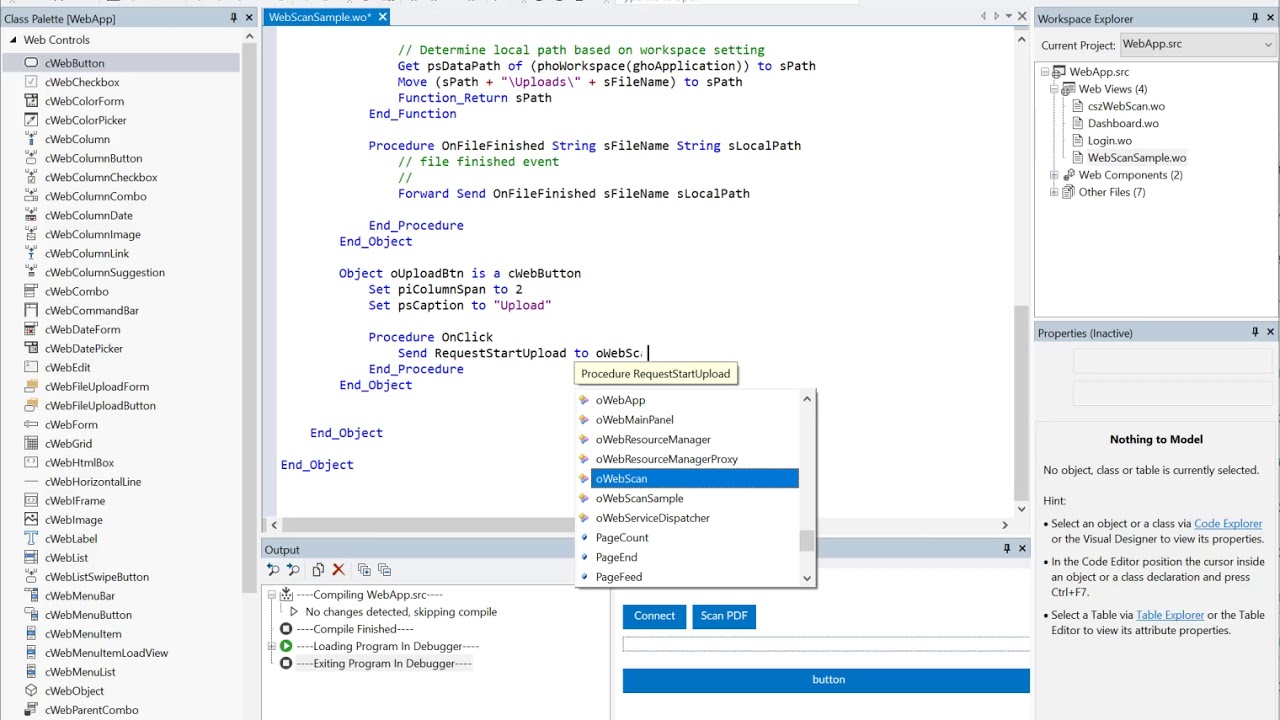Pin the Workspace Explorer panel
Image resolution: width=1280 pixels, height=720 pixels.
[1255, 18]
